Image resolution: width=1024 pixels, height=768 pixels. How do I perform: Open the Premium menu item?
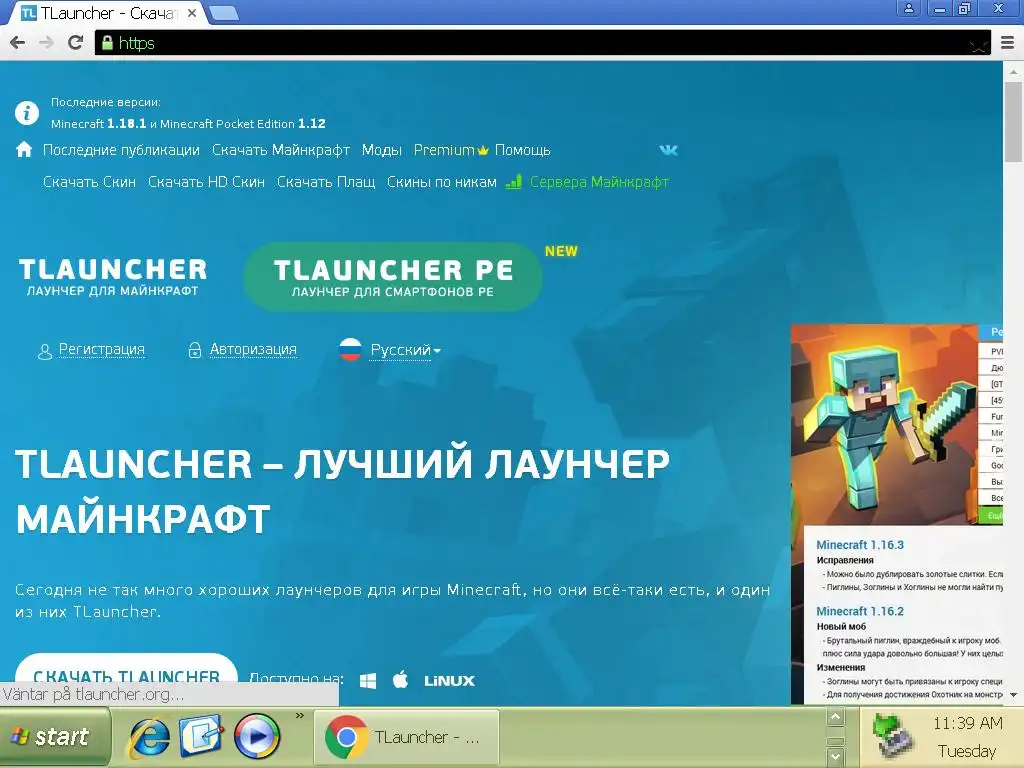(451, 150)
